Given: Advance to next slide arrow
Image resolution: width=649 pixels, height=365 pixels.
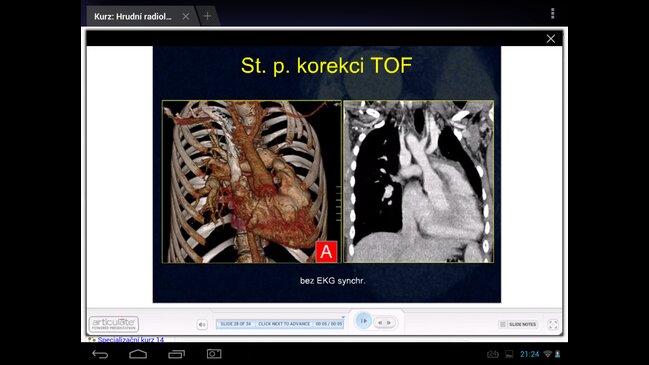Looking at the screenshot, I should coord(389,322).
